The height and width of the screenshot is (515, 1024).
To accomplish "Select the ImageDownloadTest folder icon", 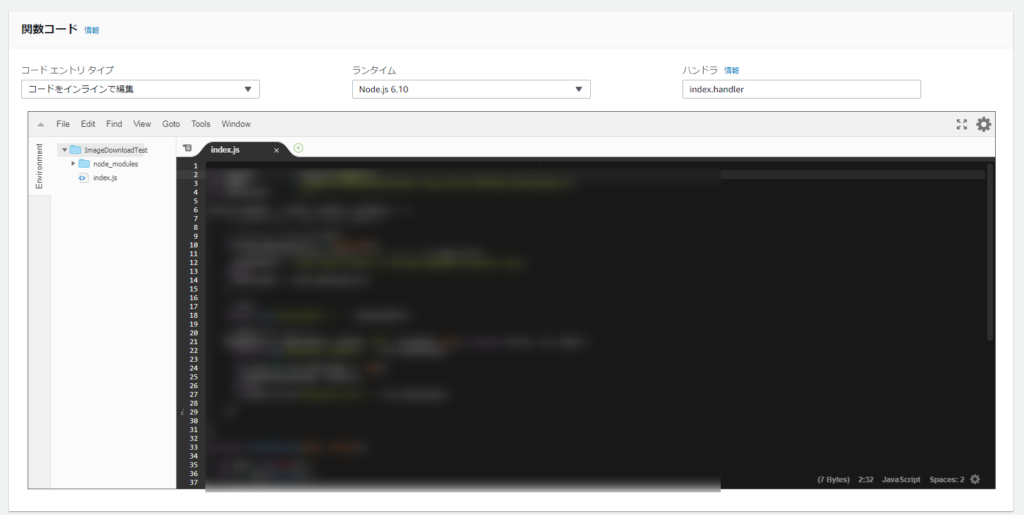I will [x=75, y=149].
